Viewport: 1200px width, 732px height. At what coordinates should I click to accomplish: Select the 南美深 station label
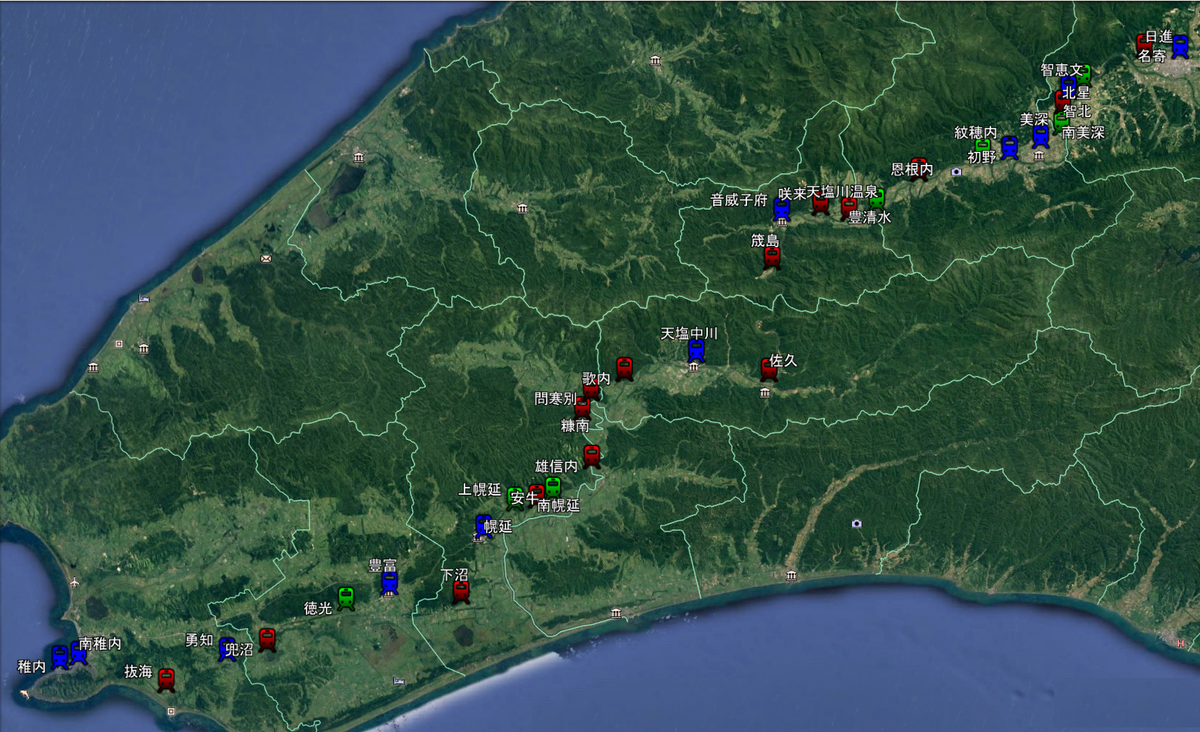(x=1083, y=132)
